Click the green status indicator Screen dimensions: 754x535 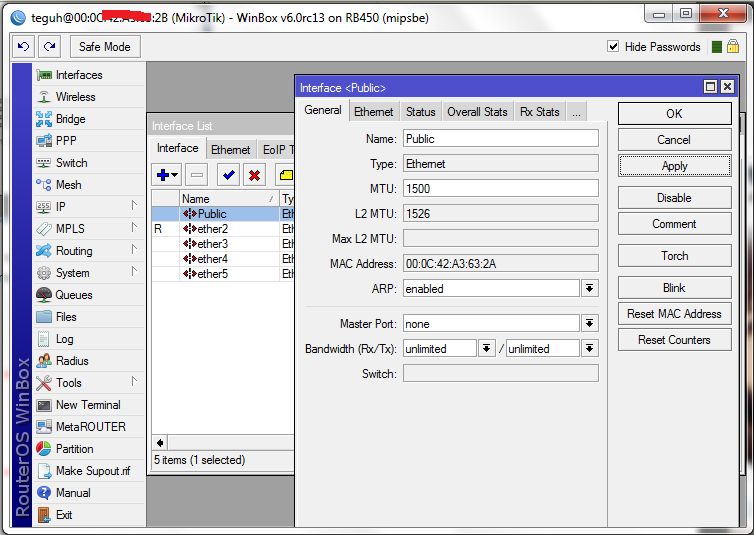716,47
